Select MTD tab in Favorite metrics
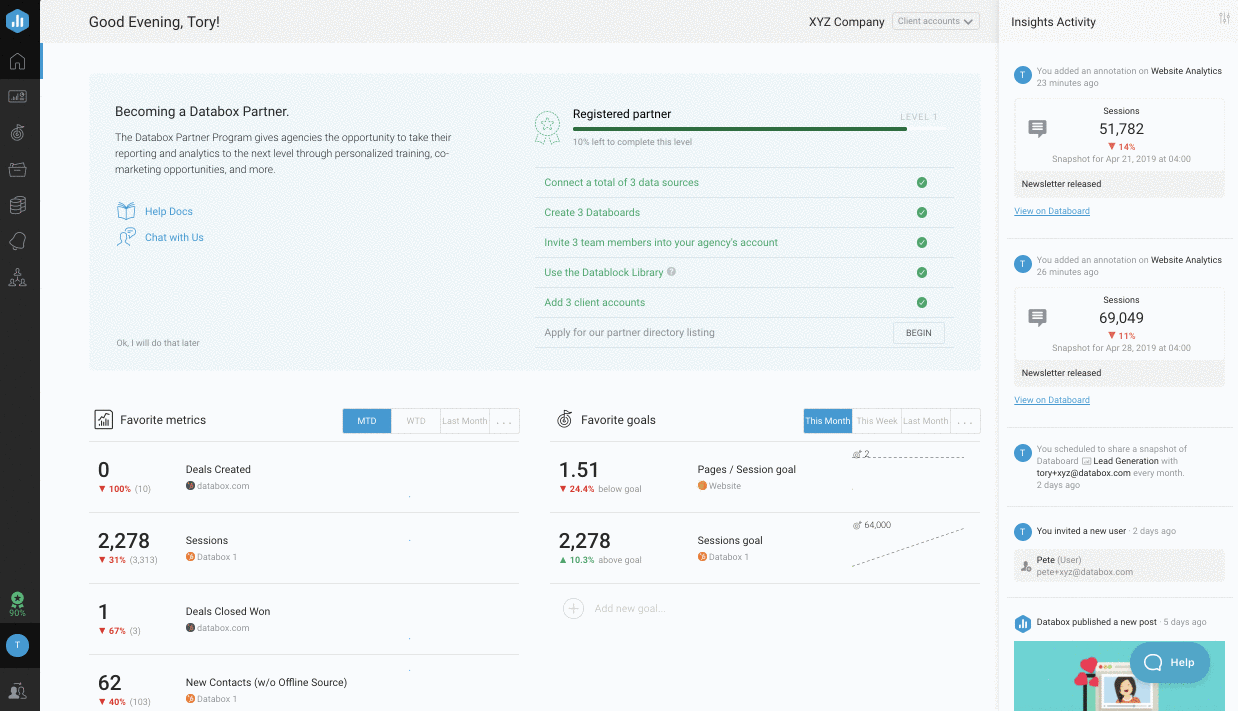Image resolution: width=1238 pixels, height=711 pixels. click(x=367, y=421)
